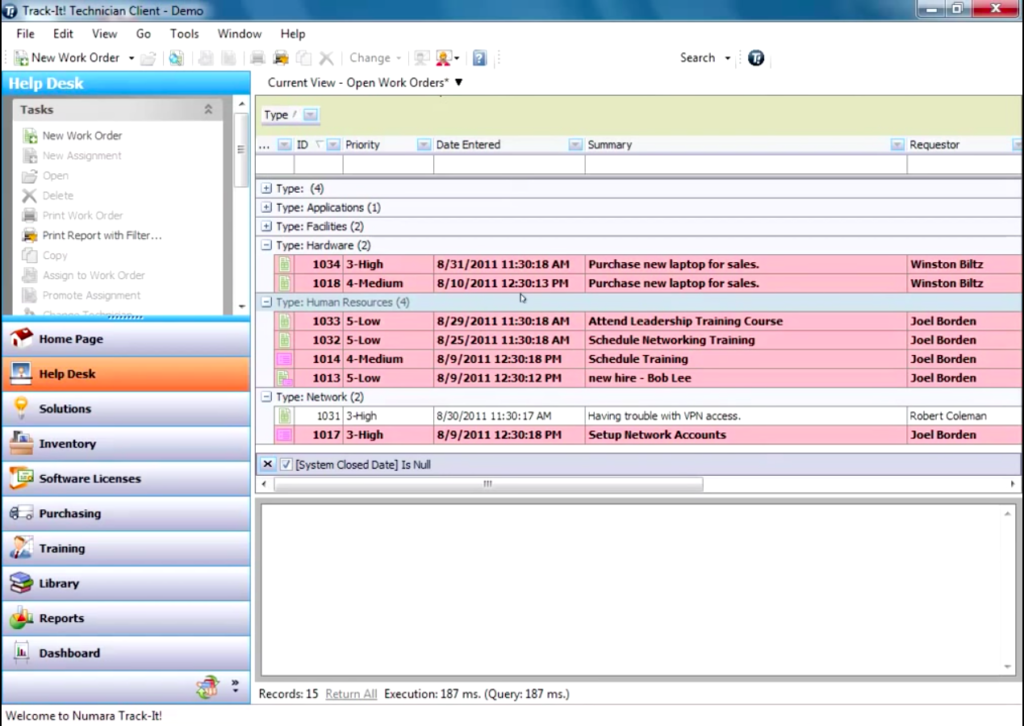This screenshot has height=726, width=1024.
Task: Open the Solutions module lightbulb icon
Action: (x=21, y=408)
